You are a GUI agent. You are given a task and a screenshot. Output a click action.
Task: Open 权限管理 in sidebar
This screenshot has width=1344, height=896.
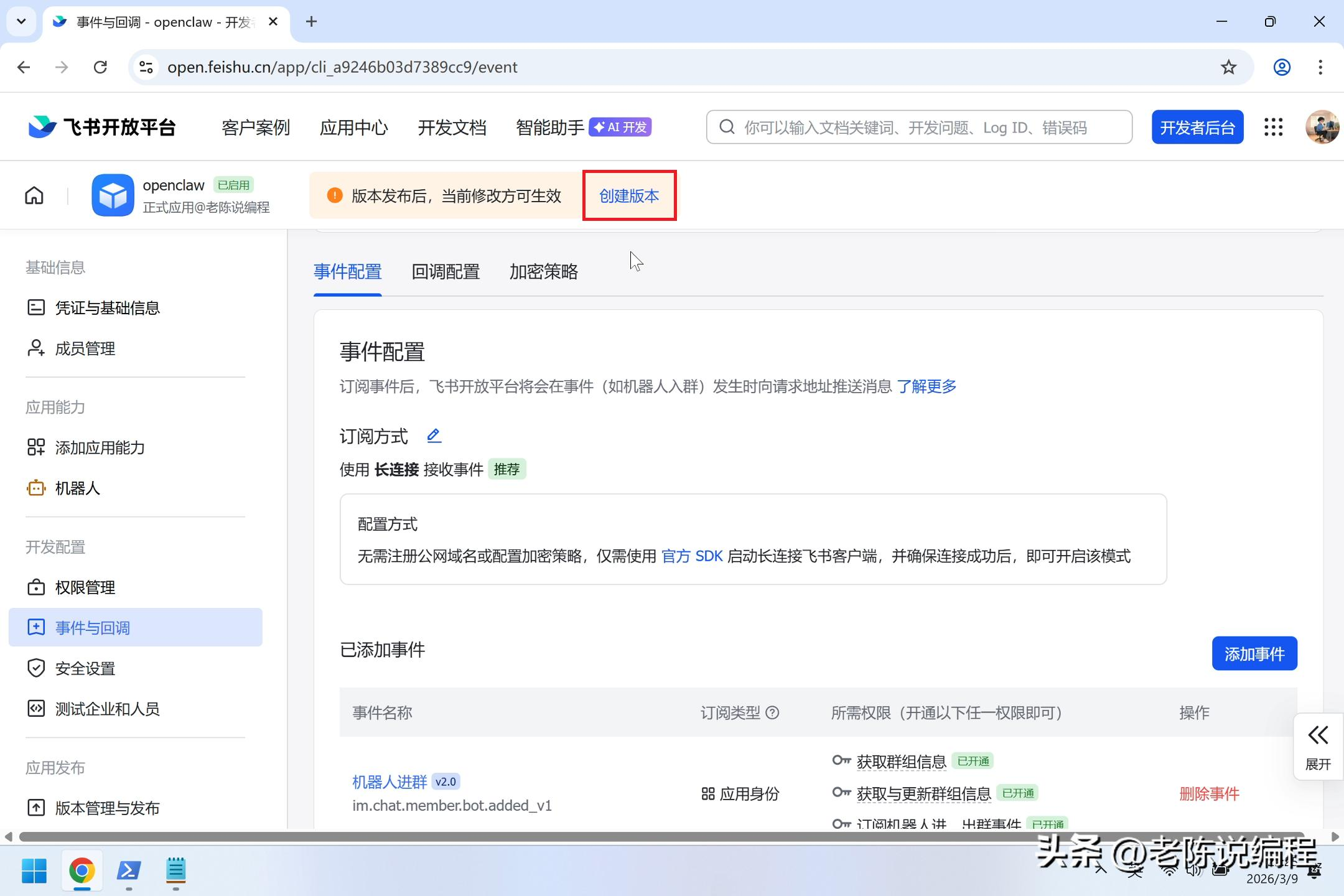[85, 588]
